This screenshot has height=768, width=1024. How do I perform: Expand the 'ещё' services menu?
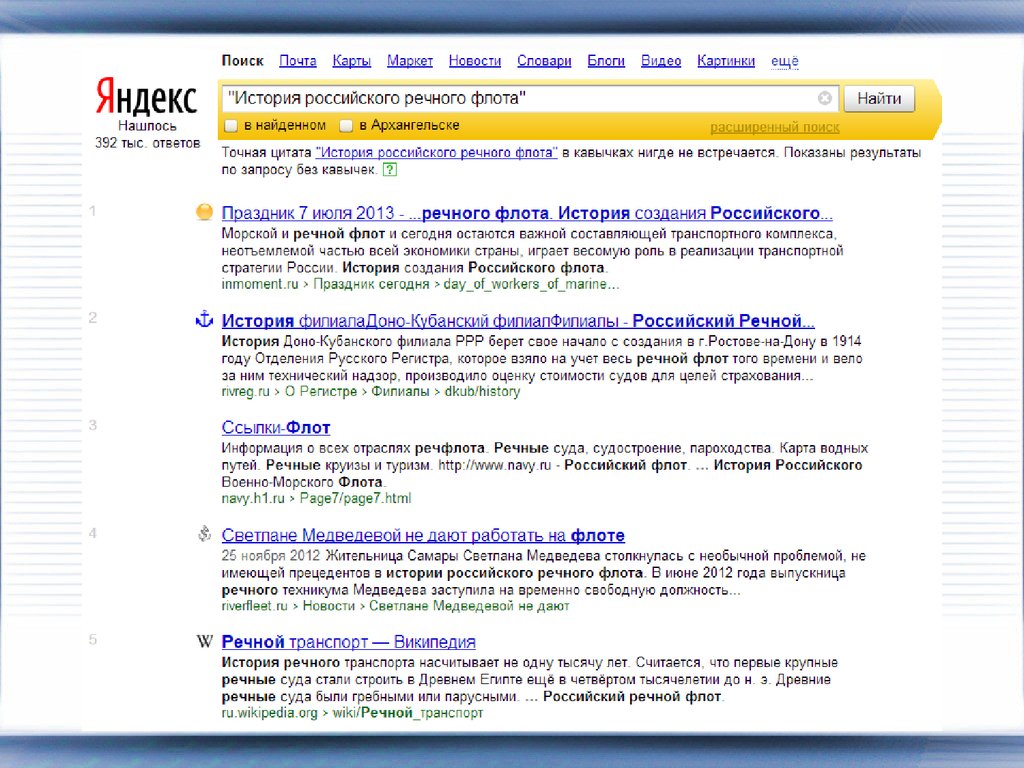click(784, 61)
